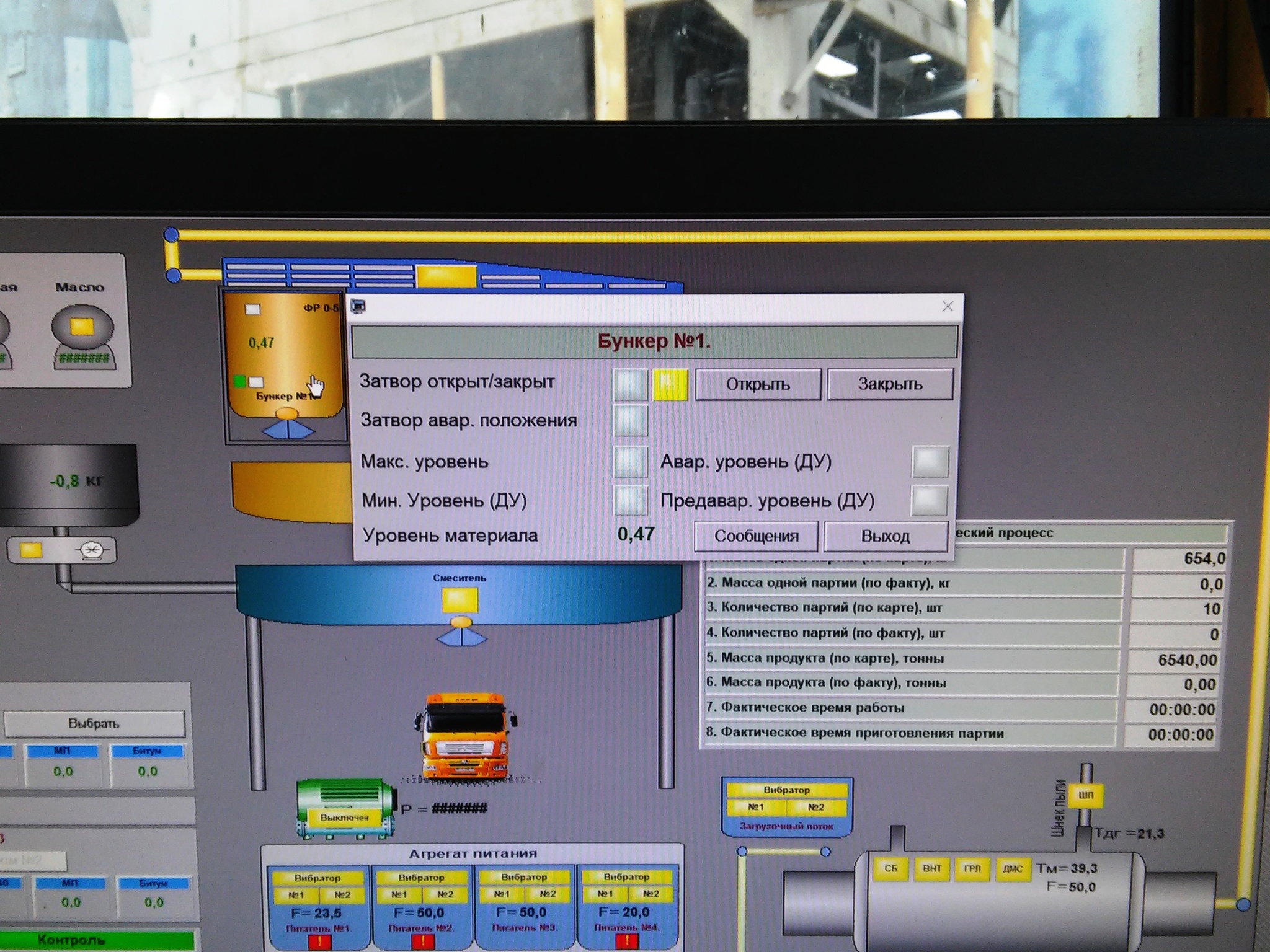
Task: Click the yellow section of the conveyor screen
Action: (446, 276)
